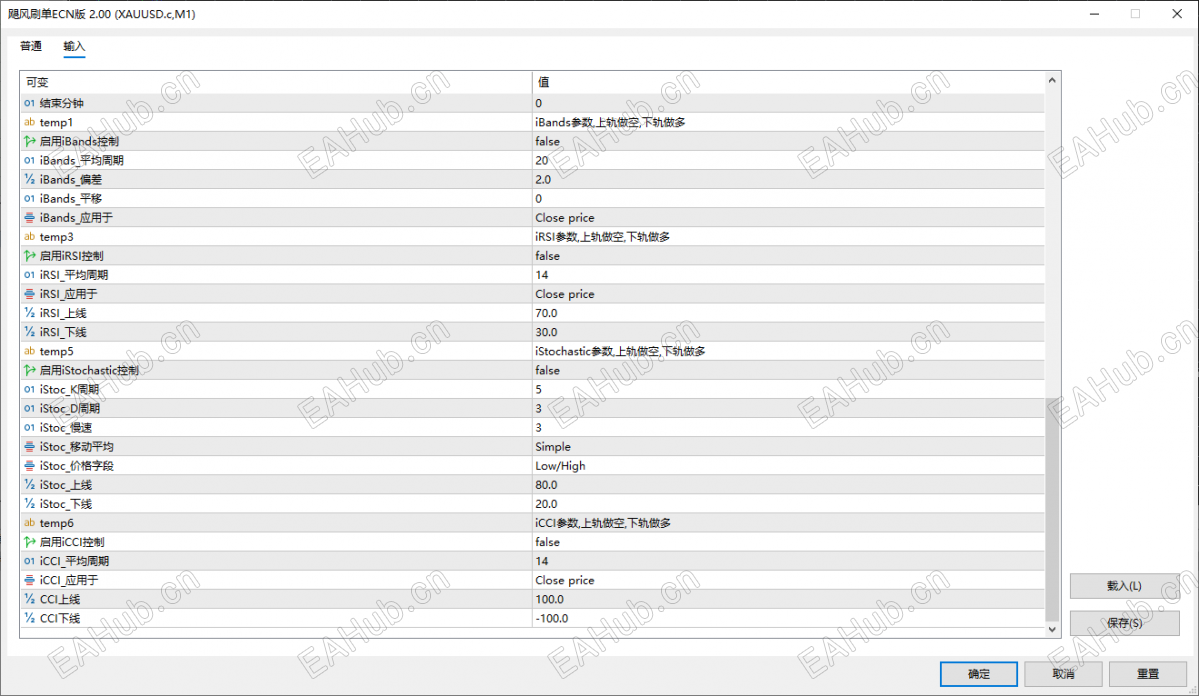Click the integer icon beside iBands_平移
1199x696 pixels.
click(29, 199)
